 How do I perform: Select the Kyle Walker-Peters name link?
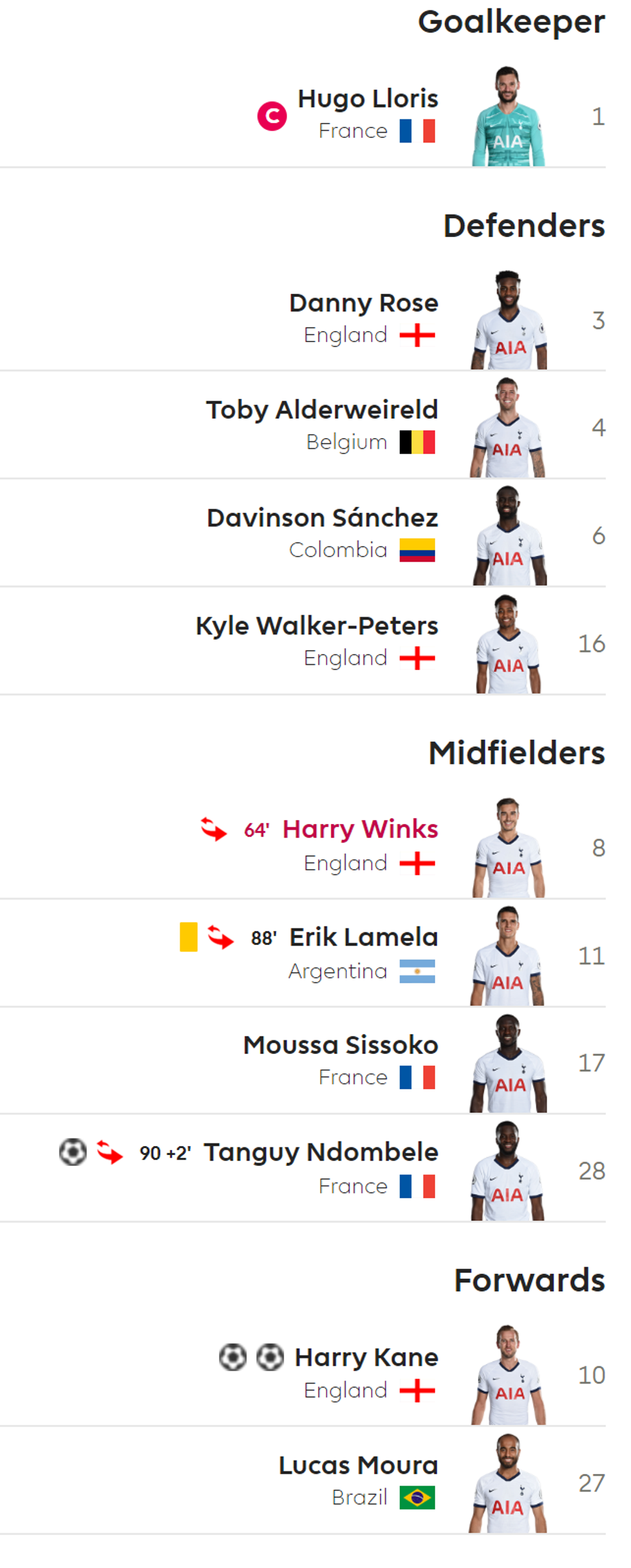pos(317,626)
